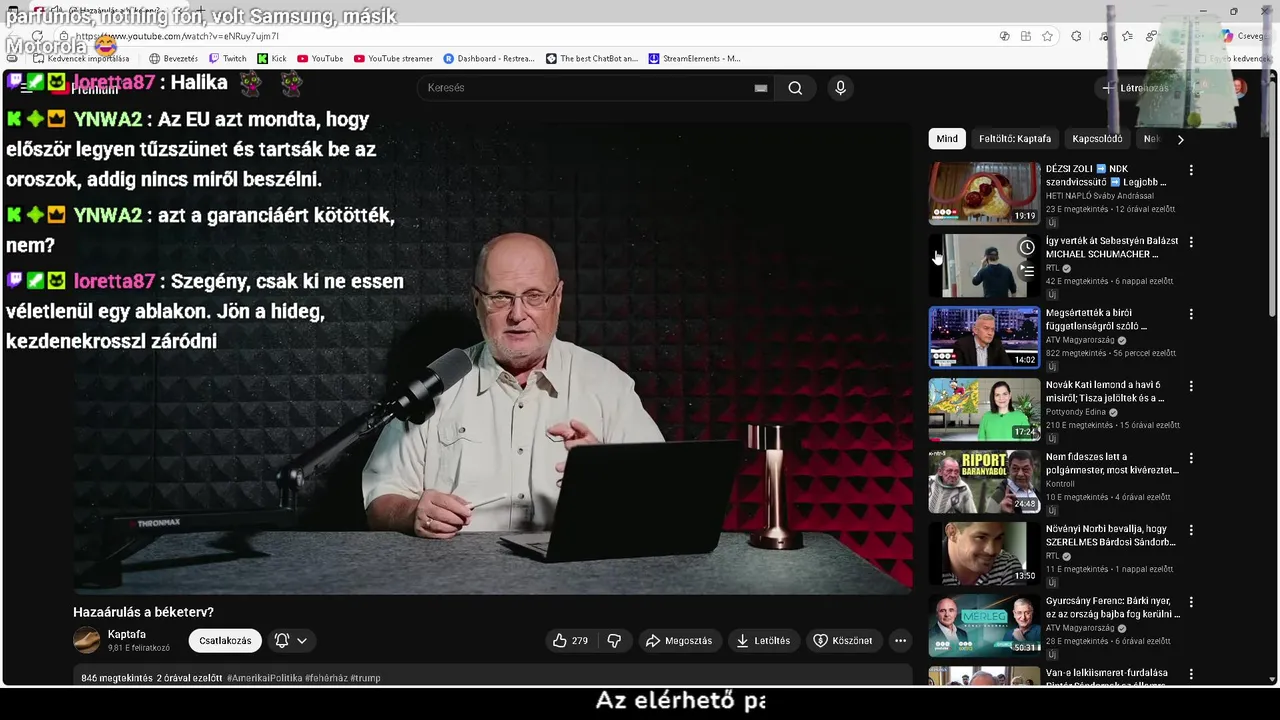Screen dimensions: 1280x720
Task: Click #AmerikaiPolitika hashtag
Action: [264, 678]
